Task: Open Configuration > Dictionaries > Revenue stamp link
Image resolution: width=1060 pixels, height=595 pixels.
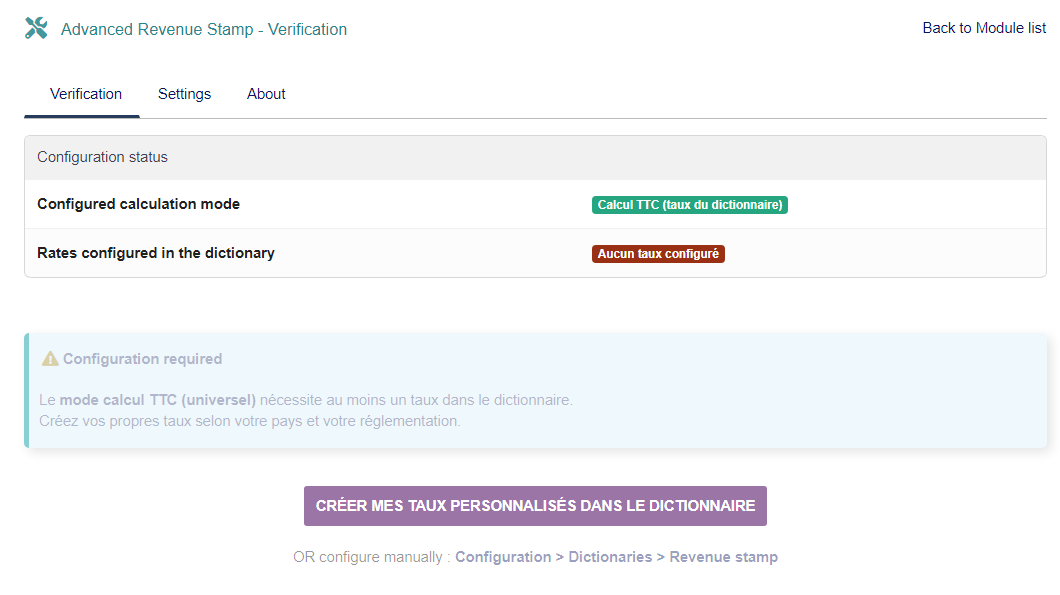Action: coord(616,557)
